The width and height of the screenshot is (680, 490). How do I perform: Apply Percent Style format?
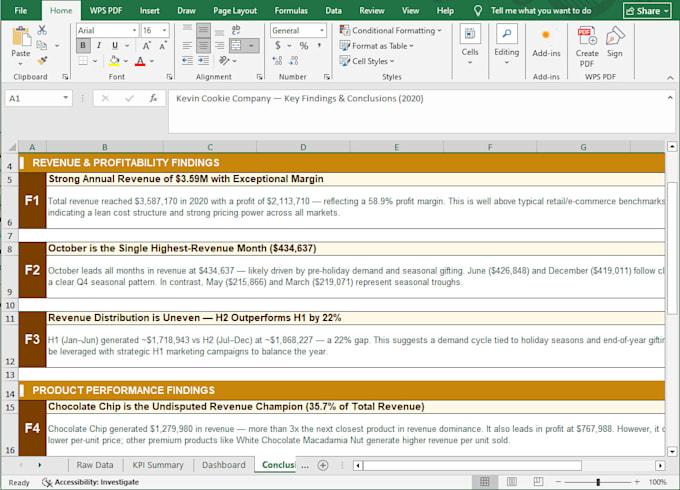304,46
